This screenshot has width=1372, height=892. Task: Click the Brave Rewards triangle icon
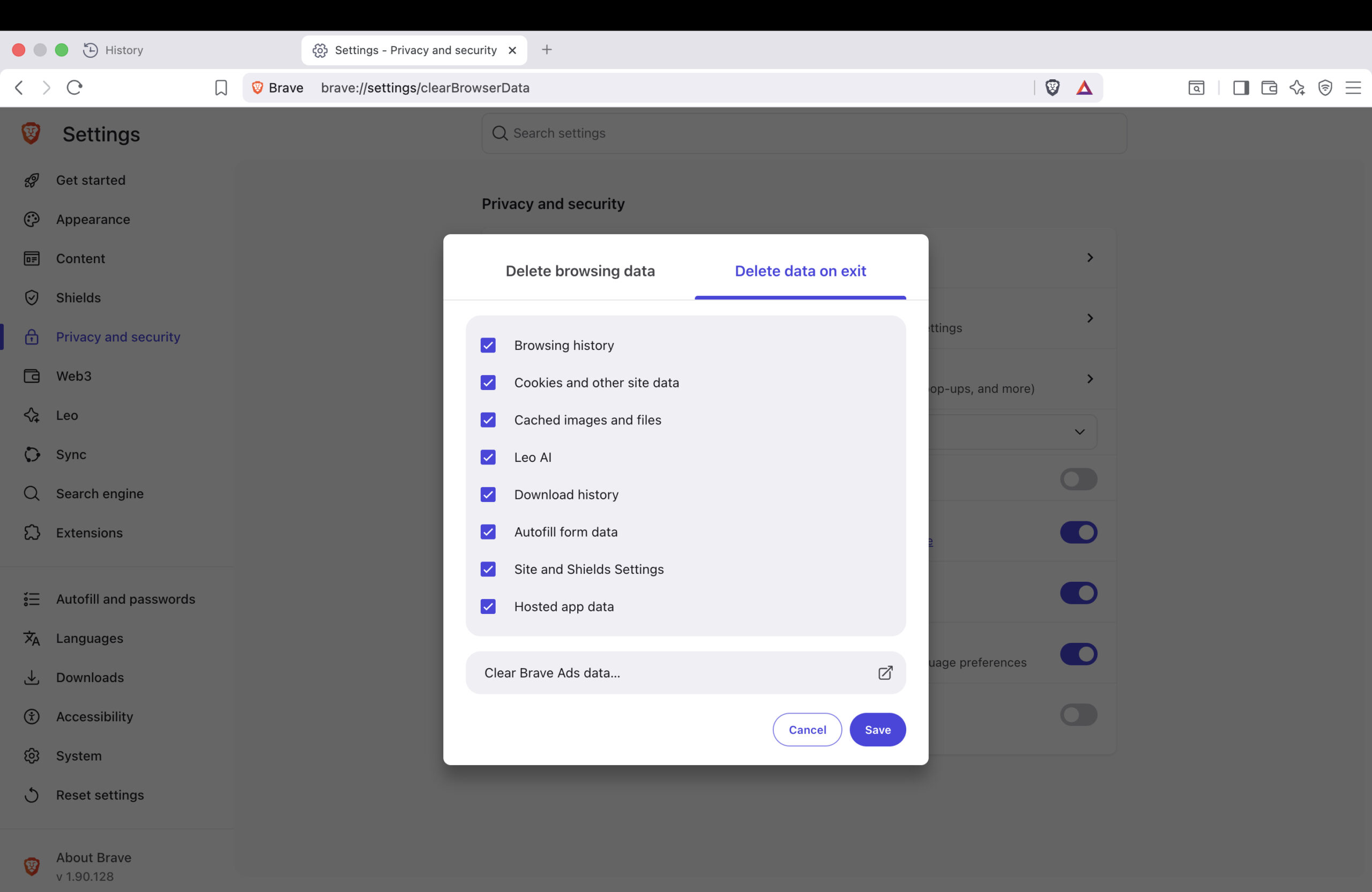coord(1084,87)
